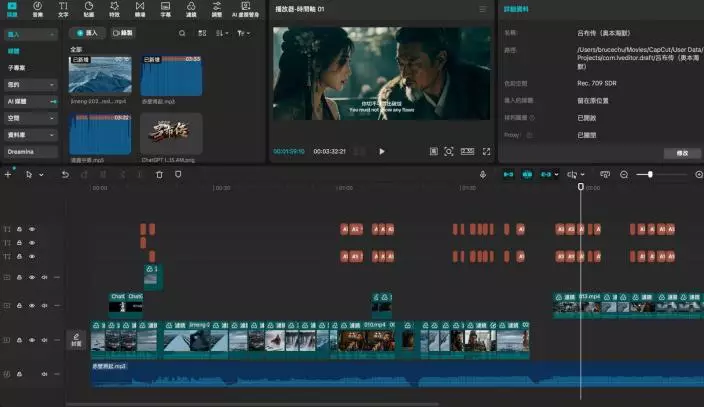Open the Dreamina sidebar item
Viewport: 704px width, 407px height.
(31, 152)
